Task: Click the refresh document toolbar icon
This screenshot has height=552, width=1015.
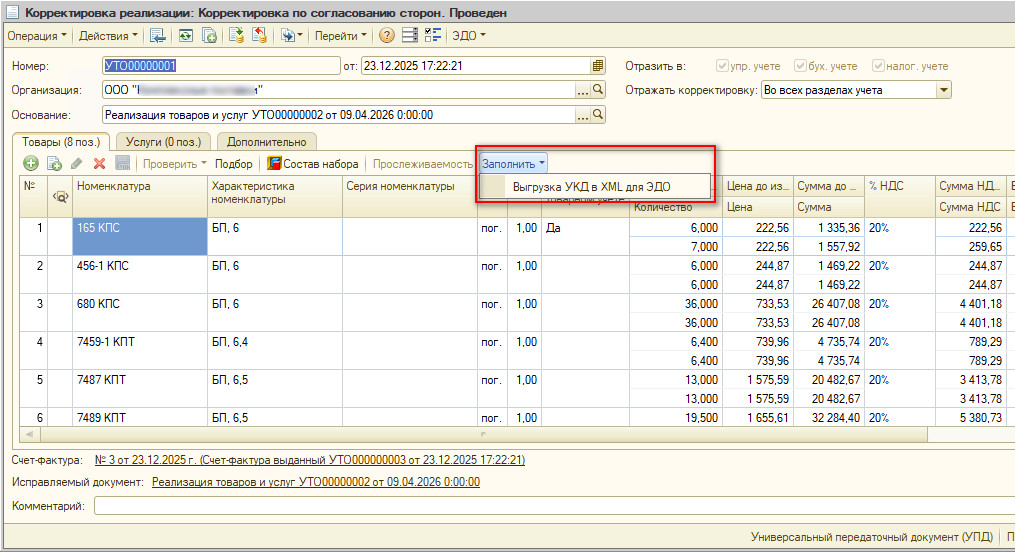Action: point(186,36)
